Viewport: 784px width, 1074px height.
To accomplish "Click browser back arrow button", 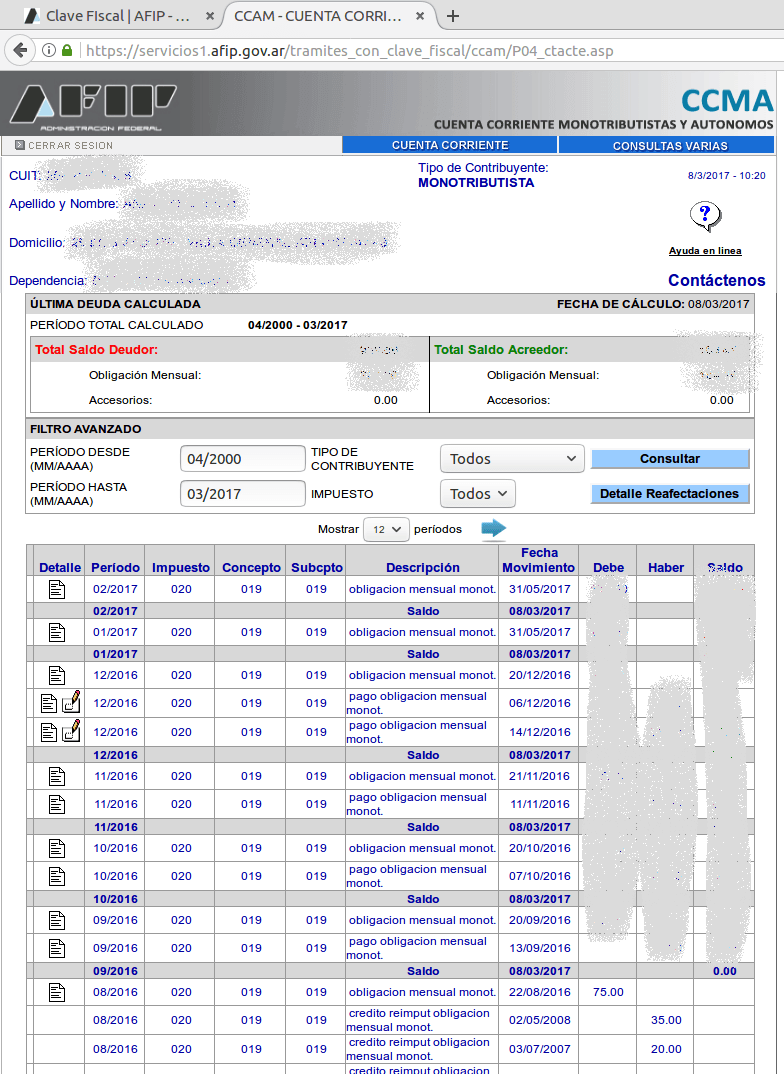I will (x=21, y=50).
